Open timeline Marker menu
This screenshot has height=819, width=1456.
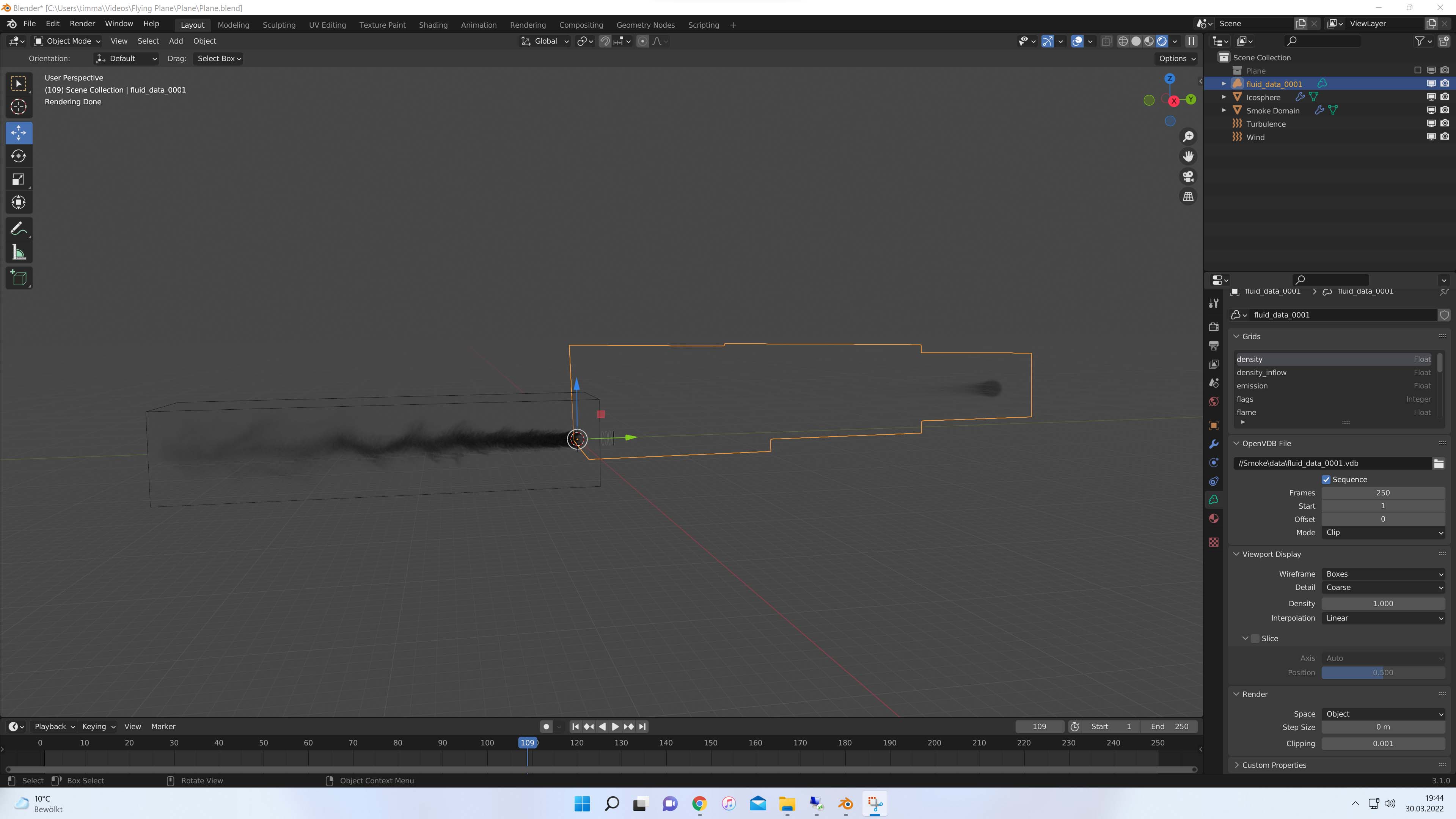163,727
